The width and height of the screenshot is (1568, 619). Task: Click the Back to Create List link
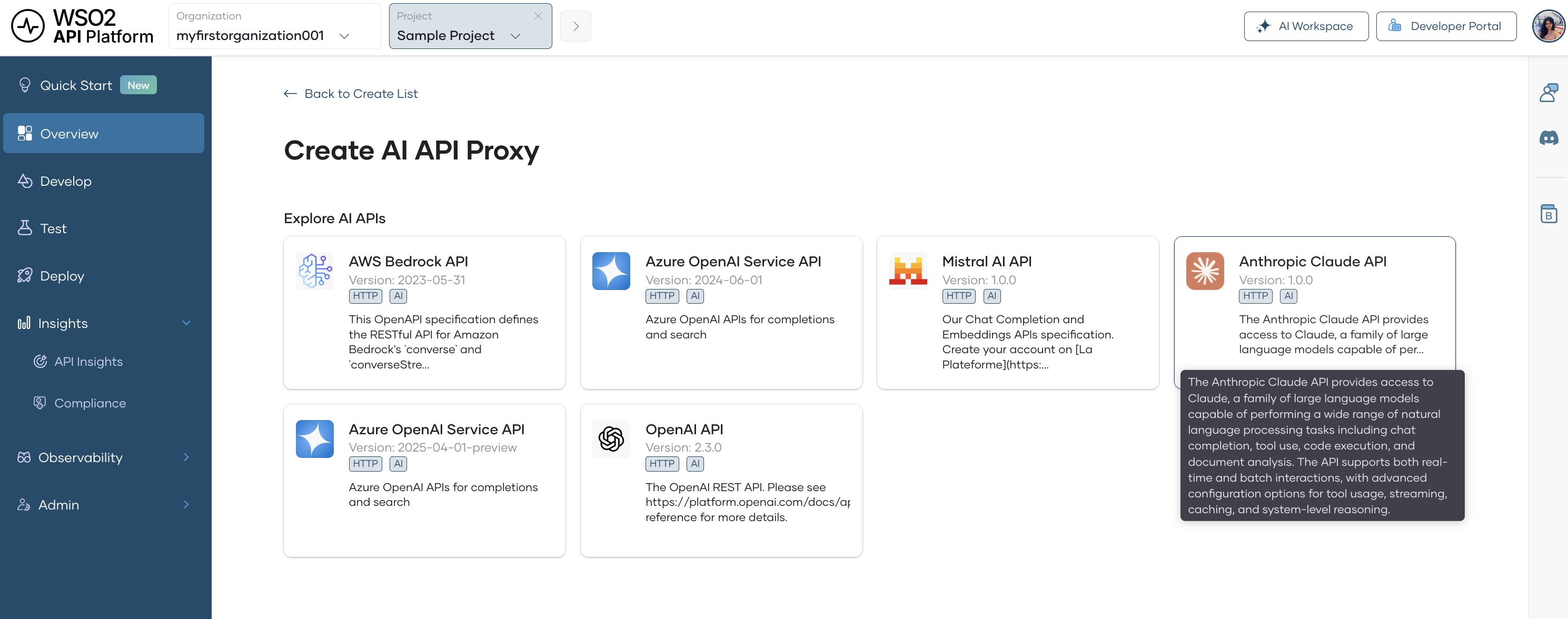click(351, 94)
